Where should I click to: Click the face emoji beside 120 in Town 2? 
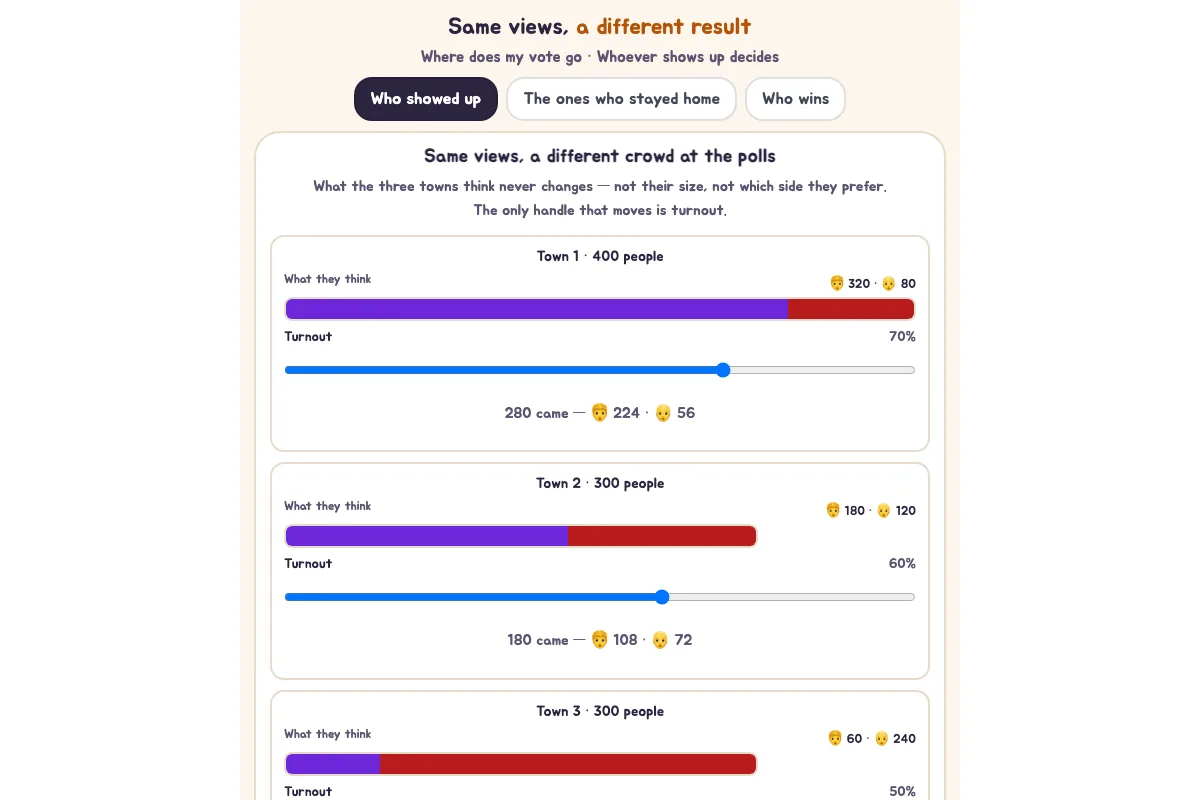click(x=883, y=510)
